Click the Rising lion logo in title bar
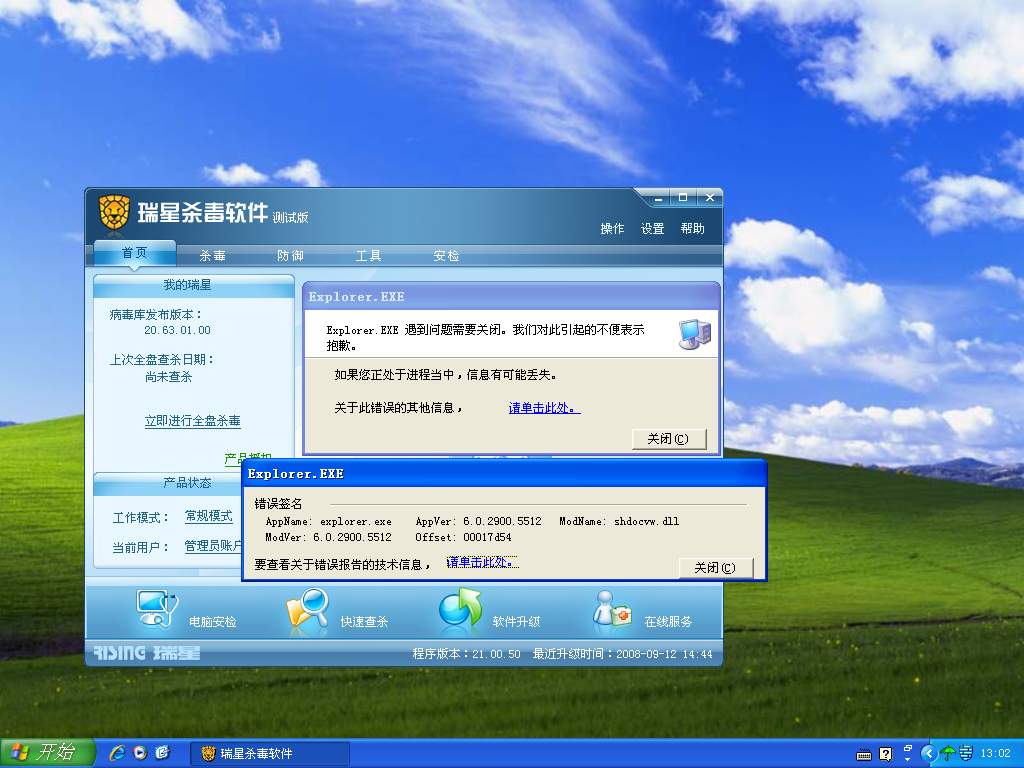Image resolution: width=1024 pixels, height=768 pixels. 114,213
